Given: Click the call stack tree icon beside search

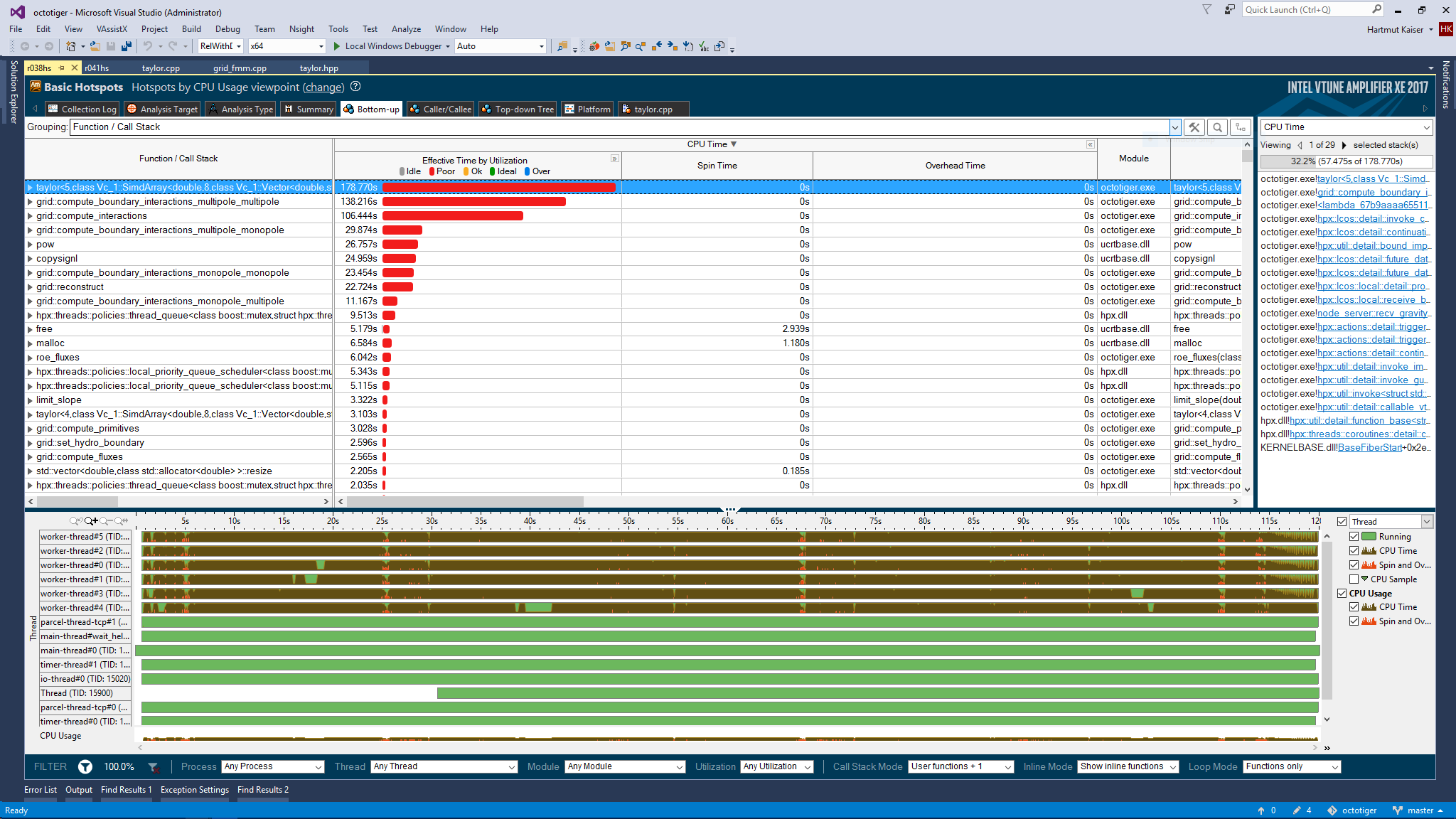Looking at the screenshot, I should tap(1241, 127).
